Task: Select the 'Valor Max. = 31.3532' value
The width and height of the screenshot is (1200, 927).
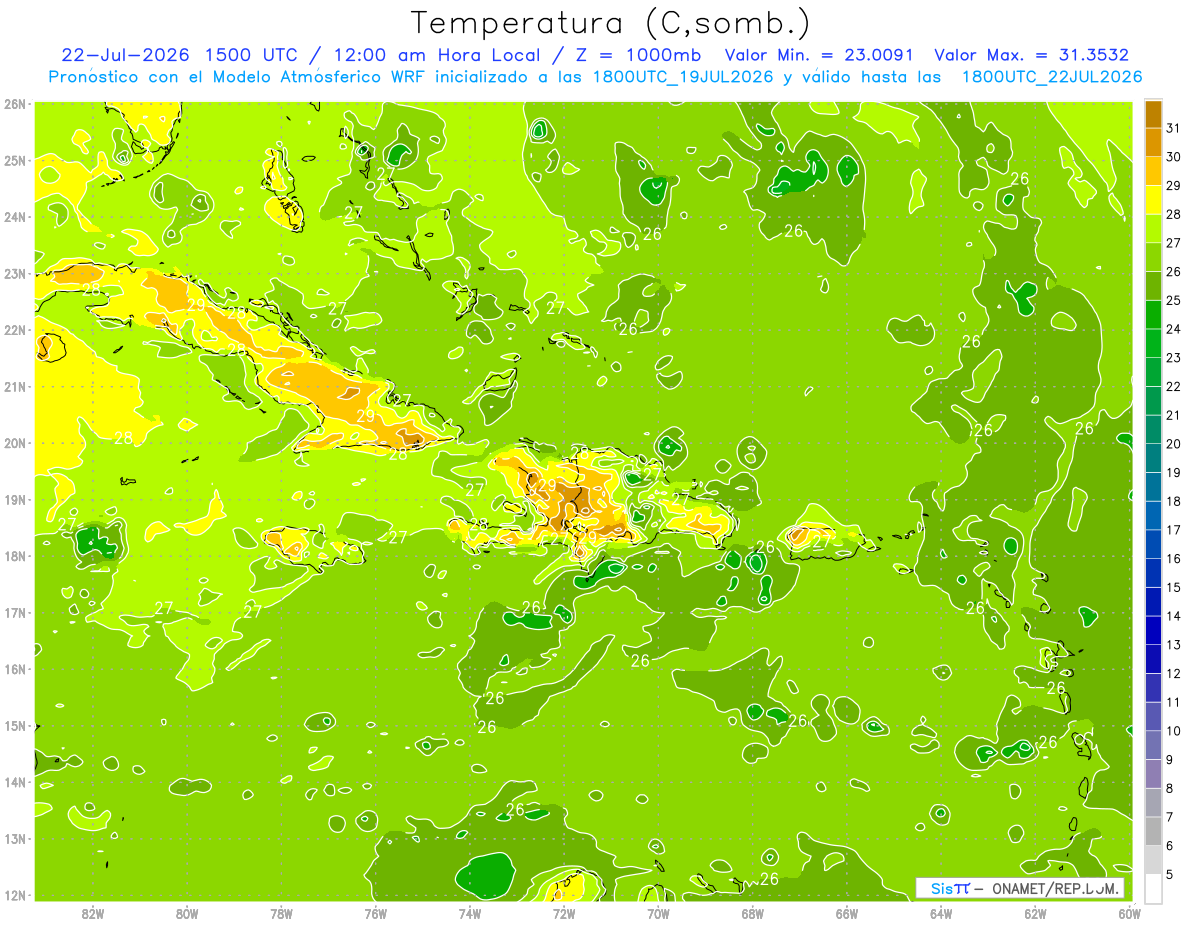Action: coord(1031,55)
